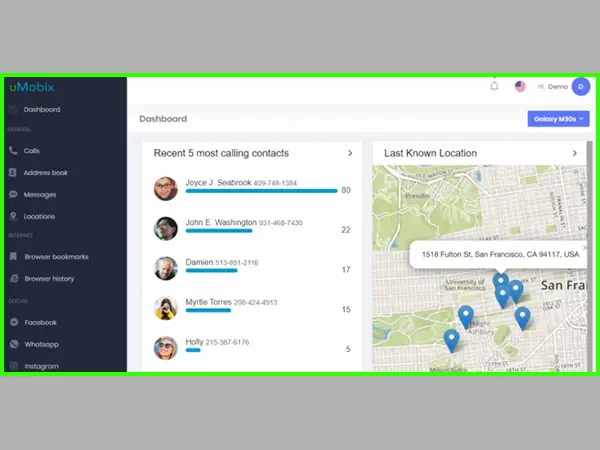Click the Browser history icon
Image resolution: width=600 pixels, height=450 pixels.
tap(14, 279)
